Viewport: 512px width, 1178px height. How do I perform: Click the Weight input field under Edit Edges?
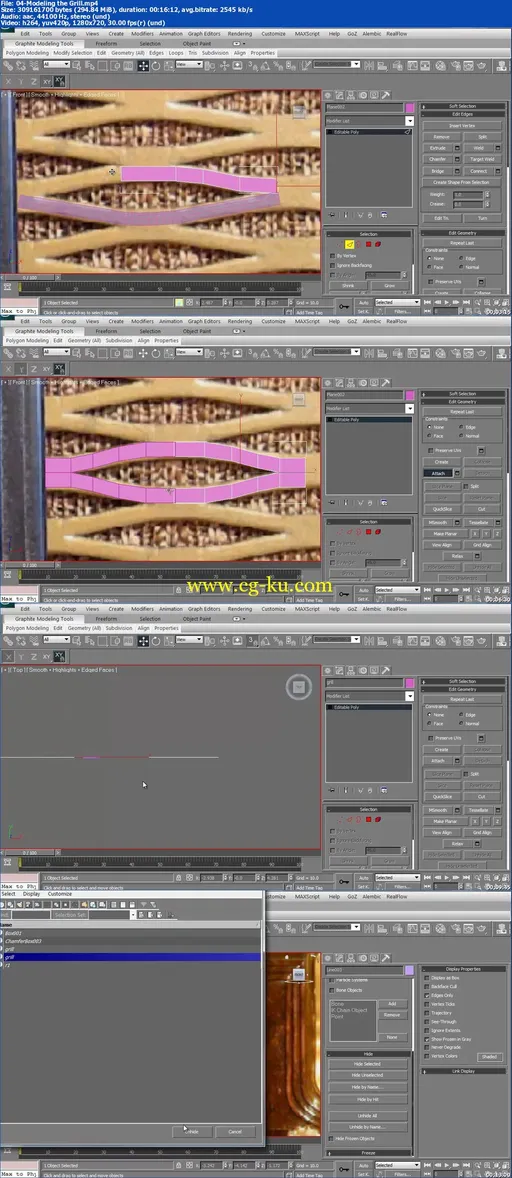(468, 194)
